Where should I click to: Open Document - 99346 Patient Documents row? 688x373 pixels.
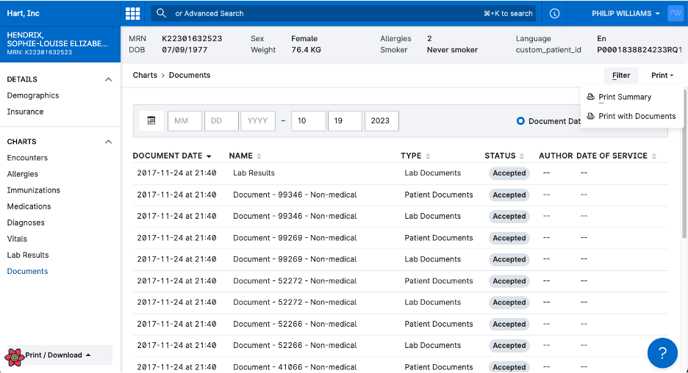[x=400, y=195]
